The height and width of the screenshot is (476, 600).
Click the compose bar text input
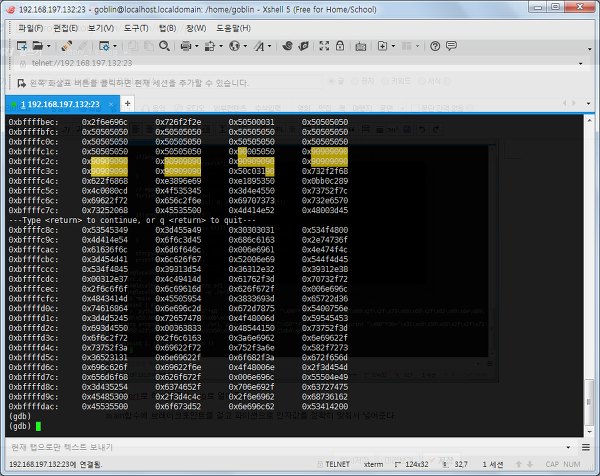[x=285, y=447]
